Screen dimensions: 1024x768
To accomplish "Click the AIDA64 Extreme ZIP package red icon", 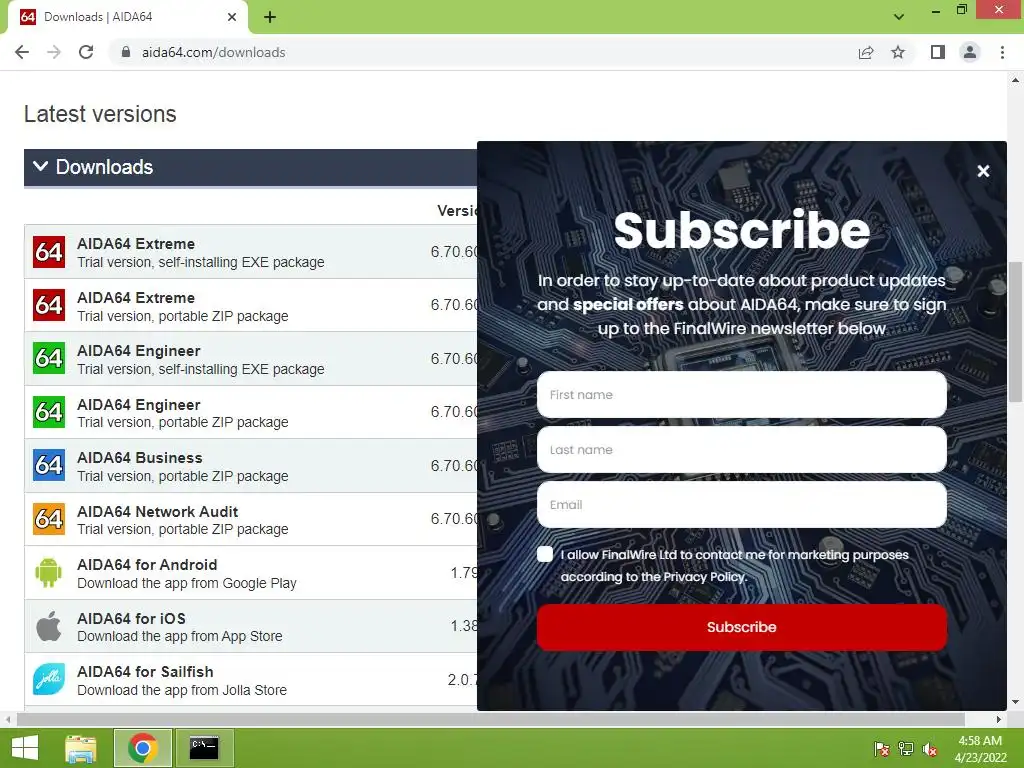I will (49, 306).
